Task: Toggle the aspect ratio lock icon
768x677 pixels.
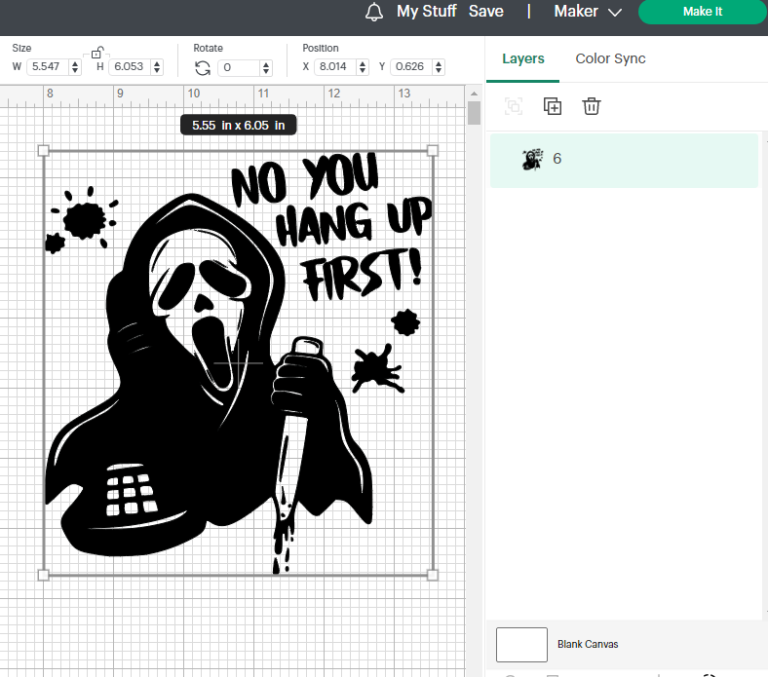Action: (x=97, y=52)
